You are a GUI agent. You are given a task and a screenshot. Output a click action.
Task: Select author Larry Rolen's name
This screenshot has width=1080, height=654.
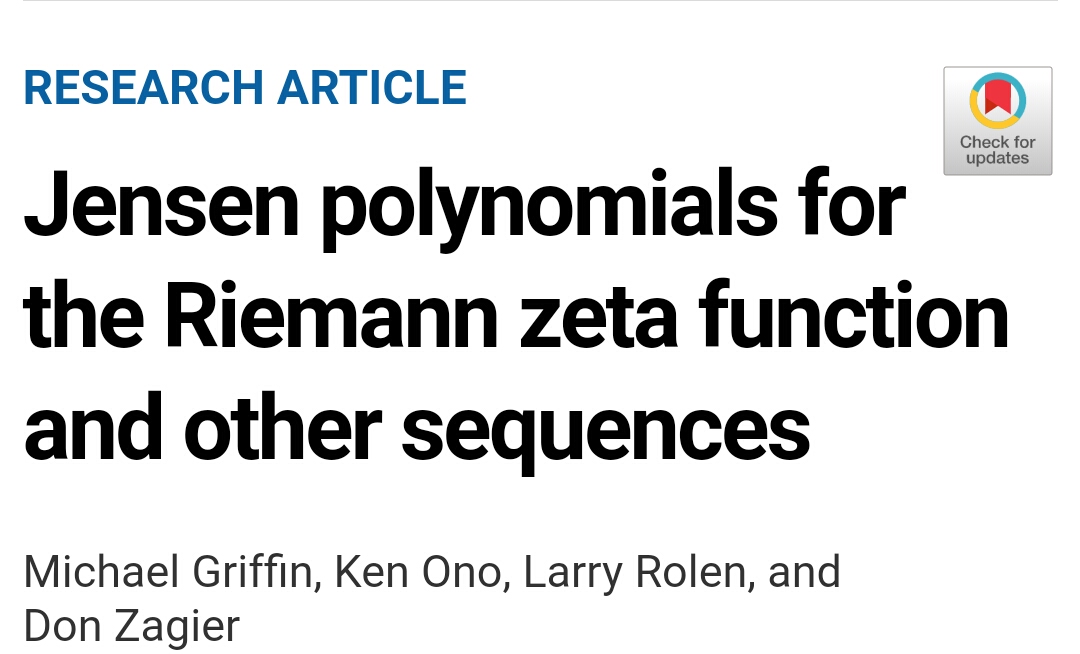point(635,572)
